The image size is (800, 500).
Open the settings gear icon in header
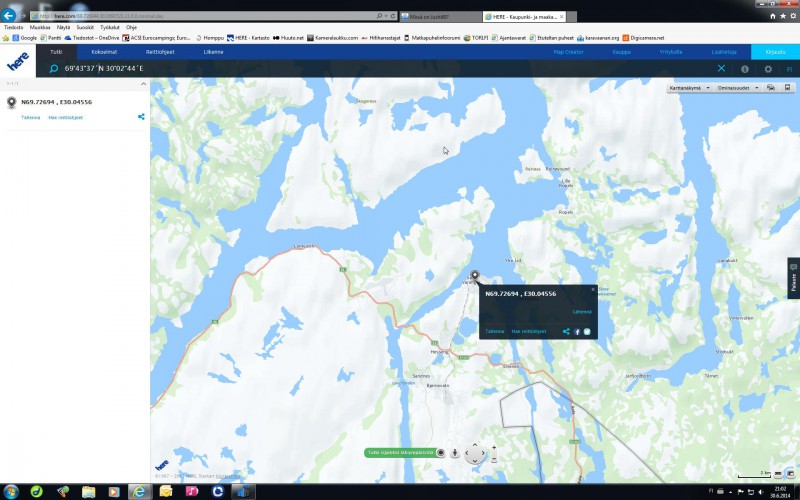768,69
